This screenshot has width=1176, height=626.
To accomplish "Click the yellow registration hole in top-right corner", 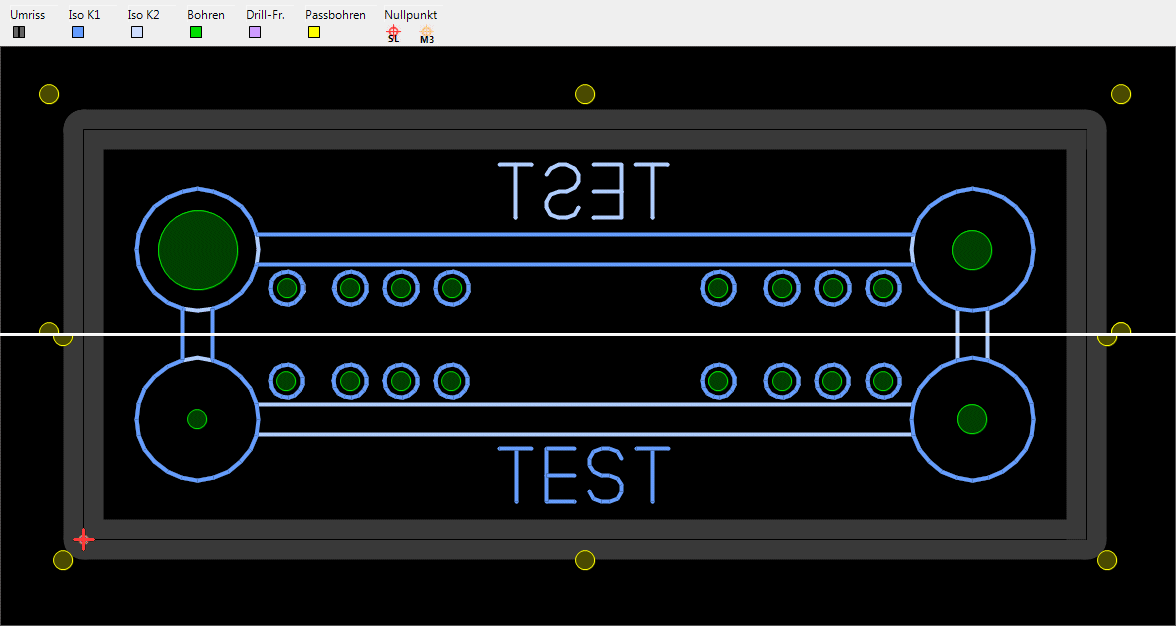I will point(1121,94).
